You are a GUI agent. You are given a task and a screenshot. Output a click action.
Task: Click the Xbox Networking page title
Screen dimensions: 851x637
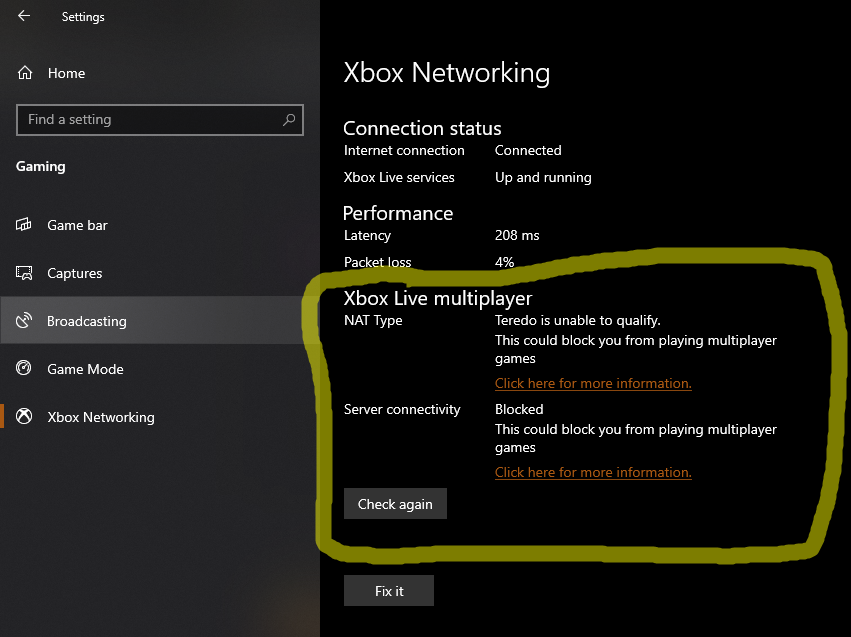(447, 73)
